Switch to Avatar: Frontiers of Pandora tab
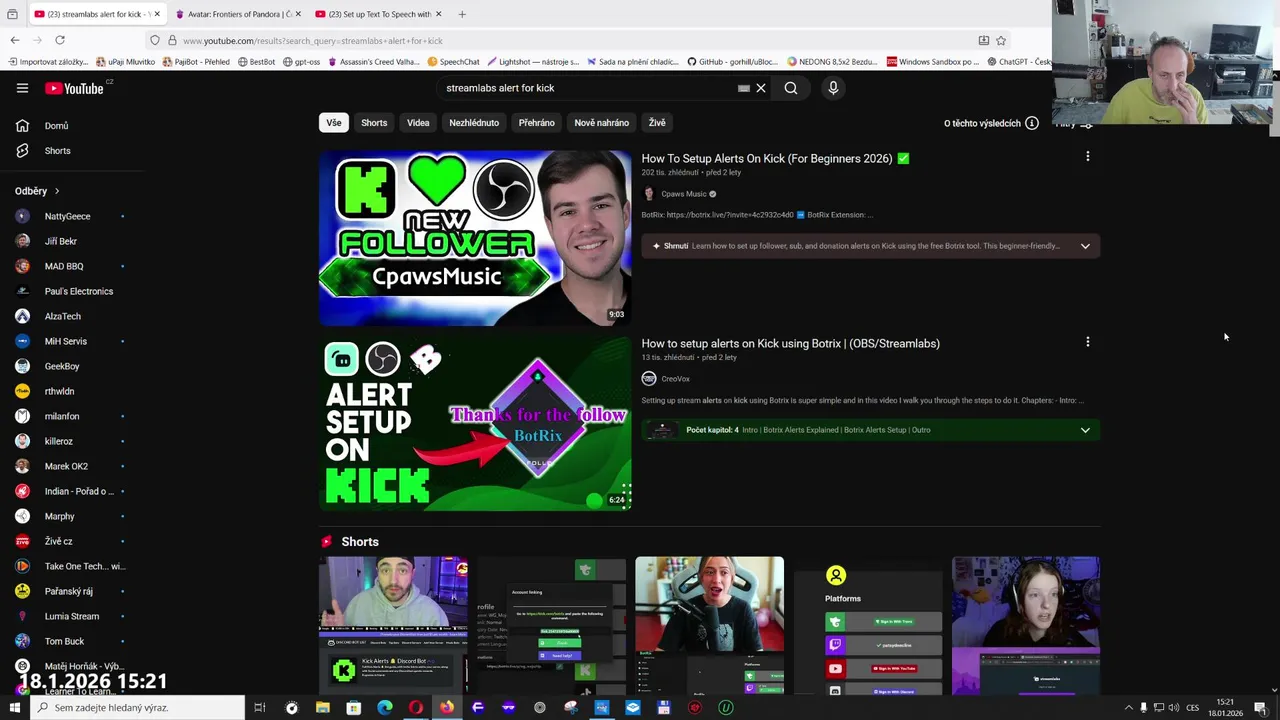 (x=238, y=14)
